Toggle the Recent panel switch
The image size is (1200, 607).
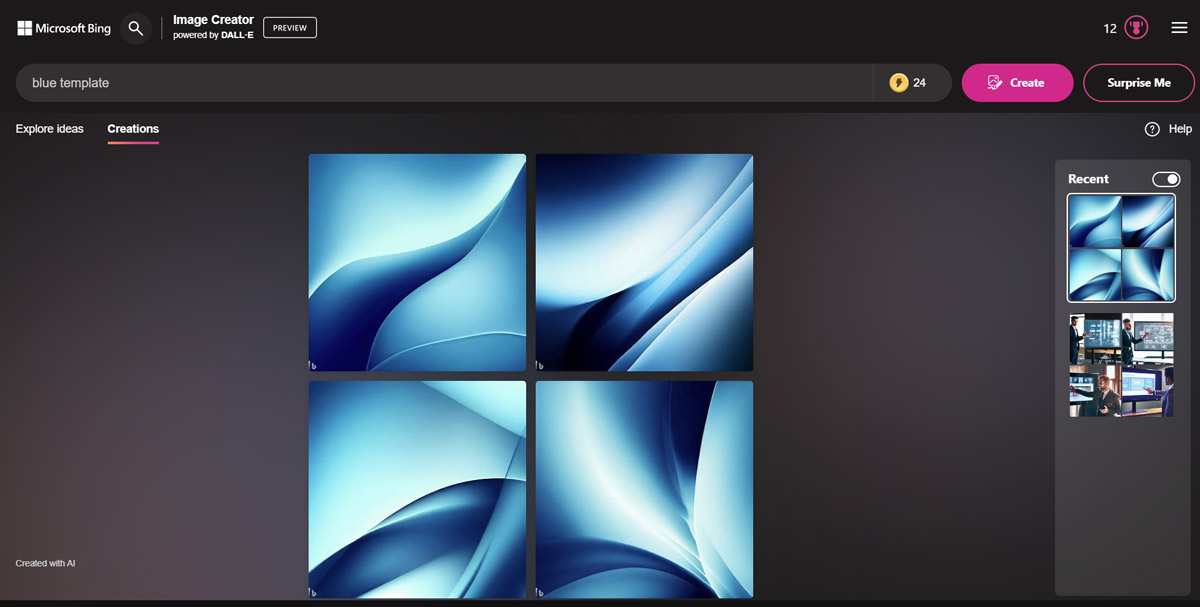(1166, 179)
